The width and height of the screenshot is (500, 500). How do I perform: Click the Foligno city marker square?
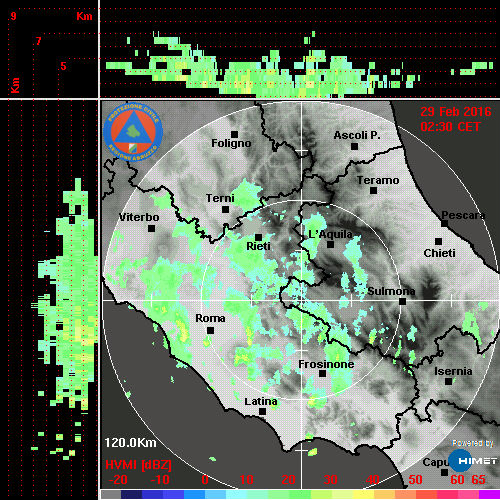click(234, 134)
